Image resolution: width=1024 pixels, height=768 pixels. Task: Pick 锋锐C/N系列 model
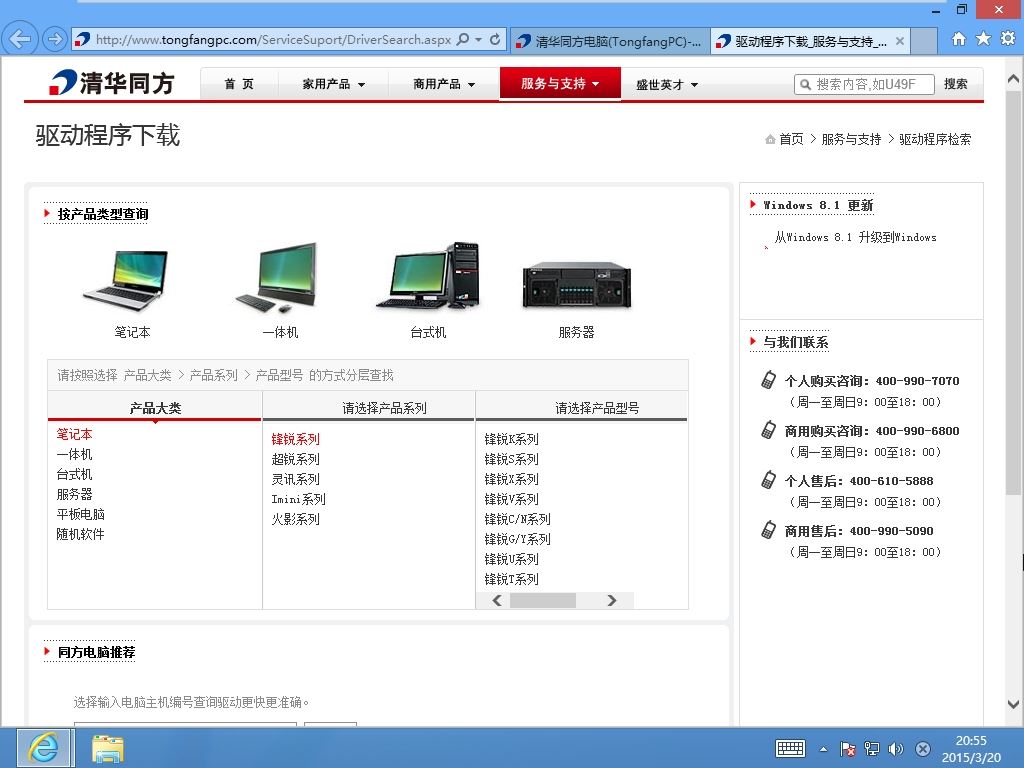click(517, 519)
